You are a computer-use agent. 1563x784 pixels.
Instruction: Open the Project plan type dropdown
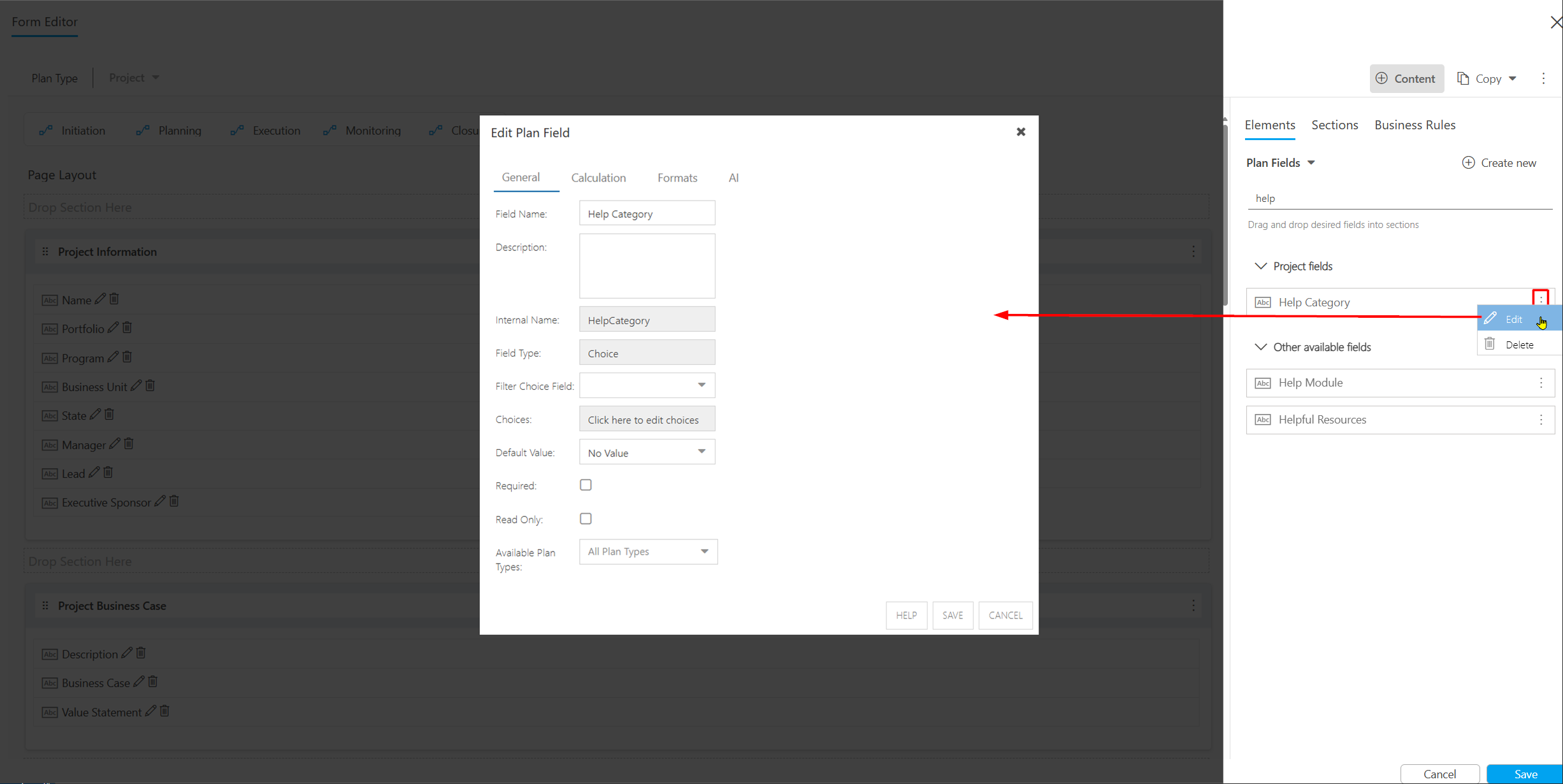tap(134, 78)
